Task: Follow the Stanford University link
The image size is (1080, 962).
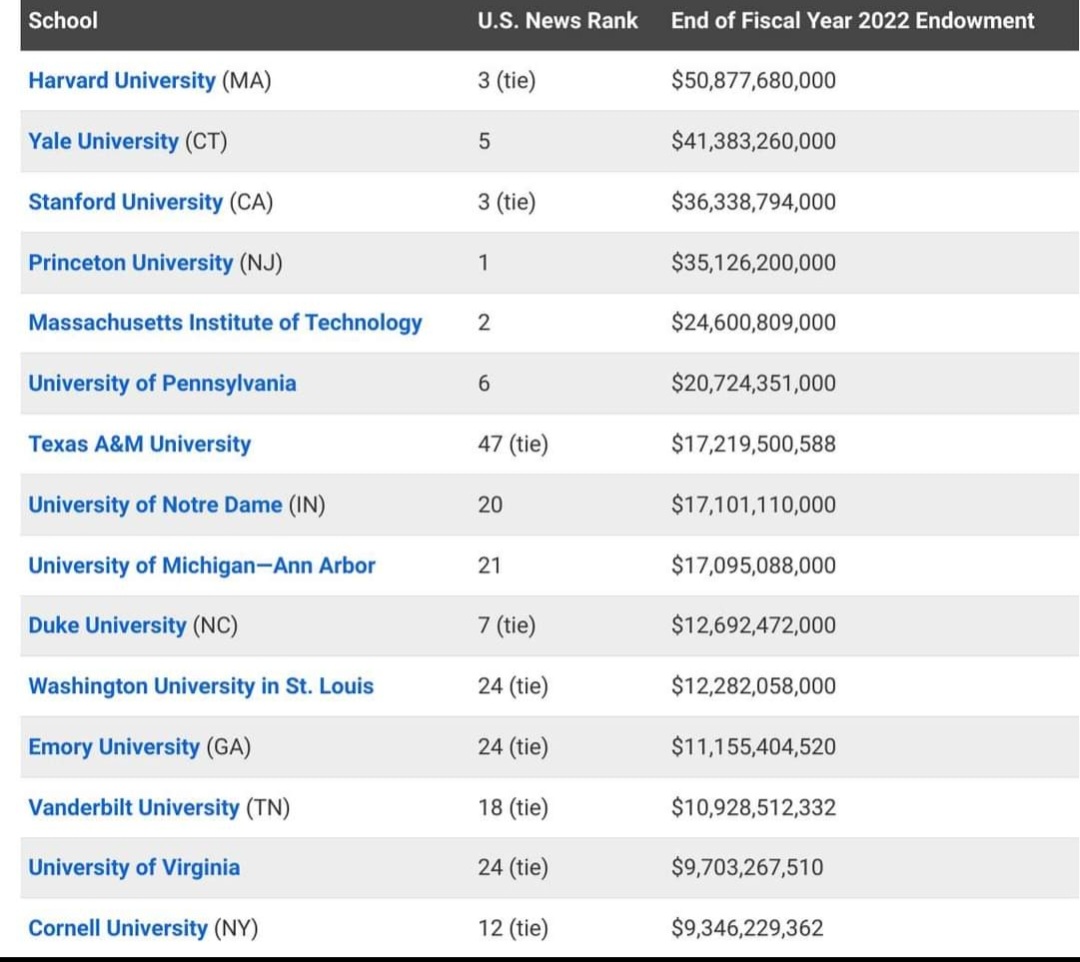Action: click(125, 202)
